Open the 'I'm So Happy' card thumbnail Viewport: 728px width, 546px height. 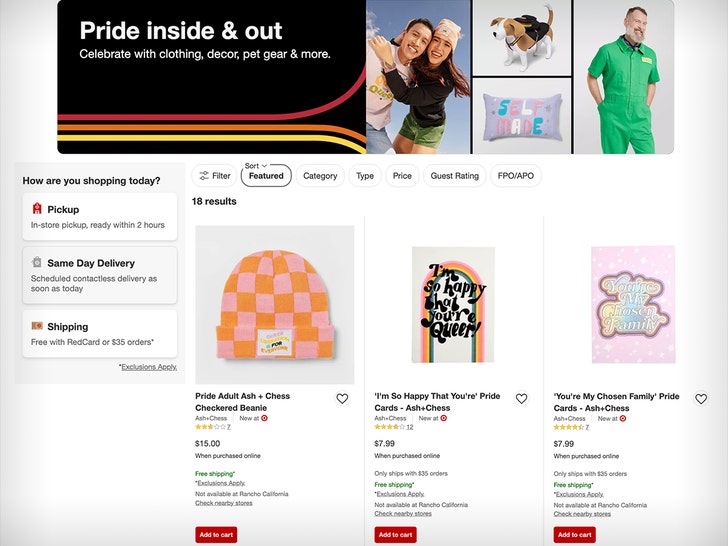tap(453, 304)
